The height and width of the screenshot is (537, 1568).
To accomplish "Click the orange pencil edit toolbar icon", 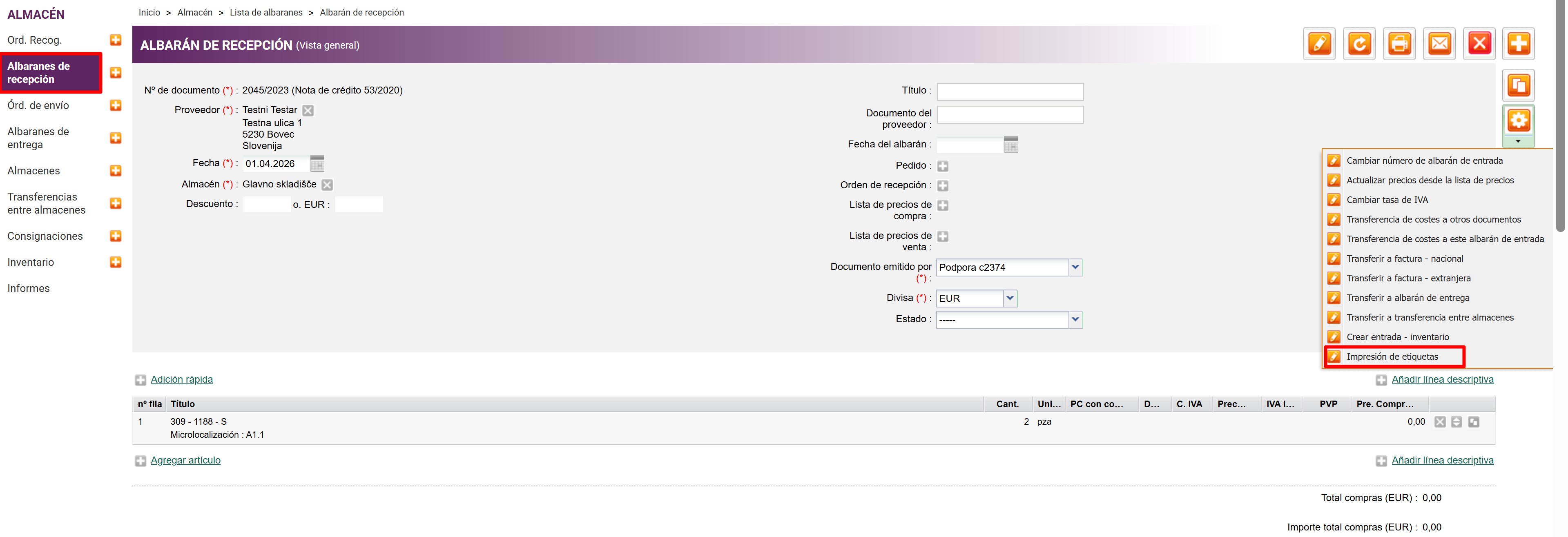I will tap(1318, 44).
